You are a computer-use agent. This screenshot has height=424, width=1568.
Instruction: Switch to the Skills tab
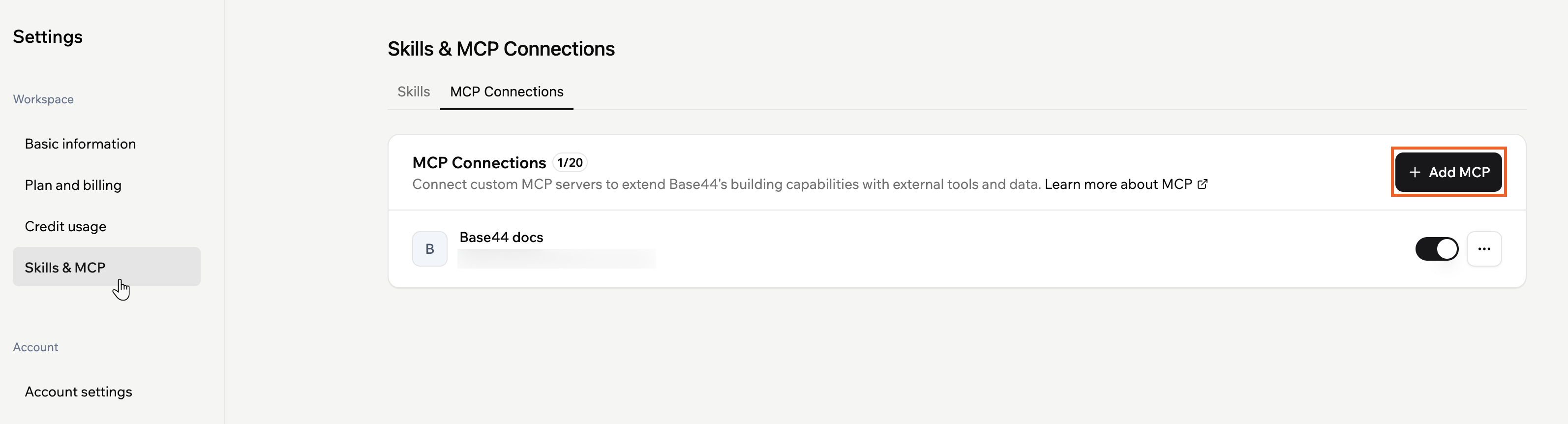pos(413,91)
